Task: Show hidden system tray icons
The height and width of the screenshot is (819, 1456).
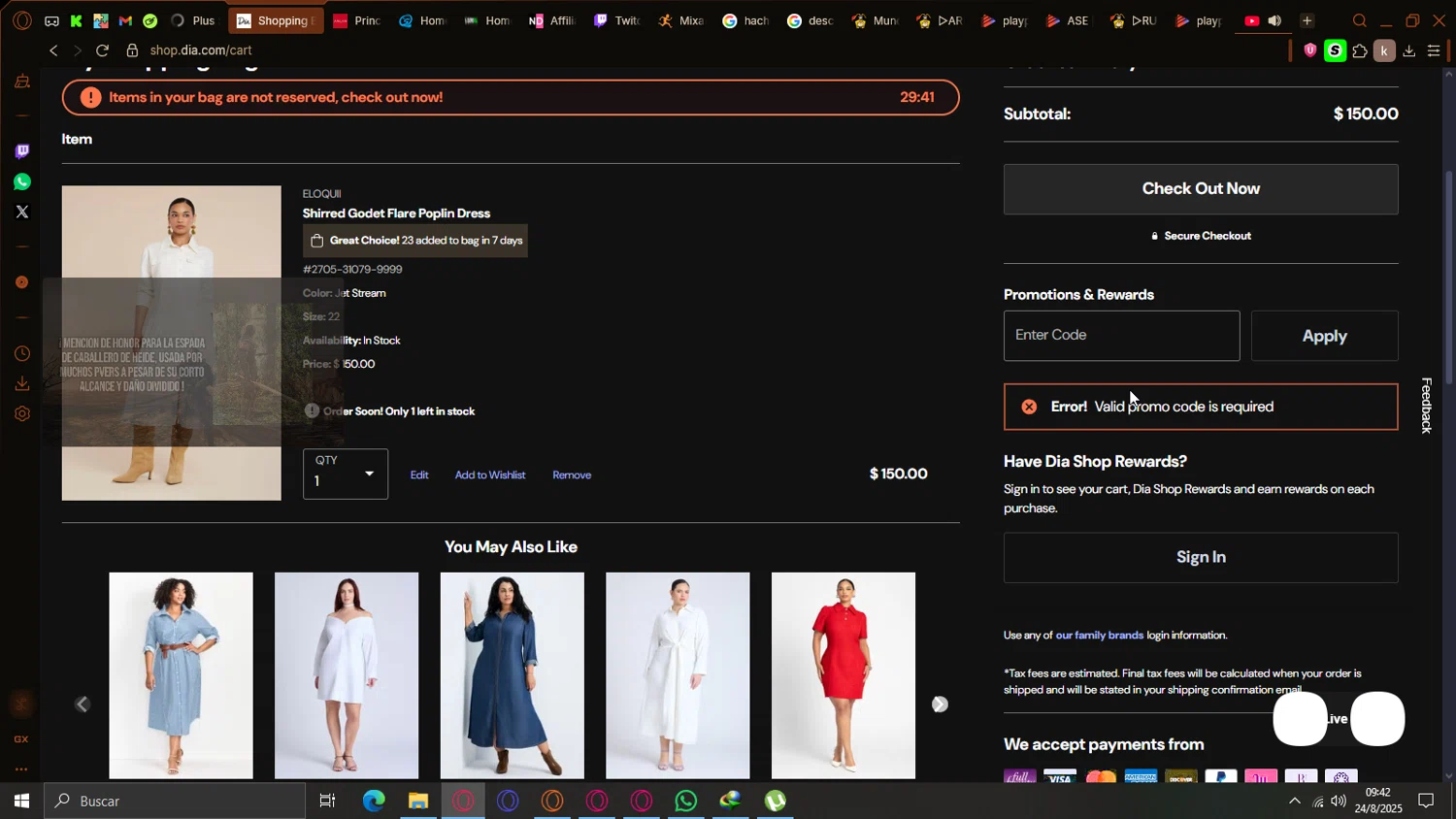Action: [1294, 801]
